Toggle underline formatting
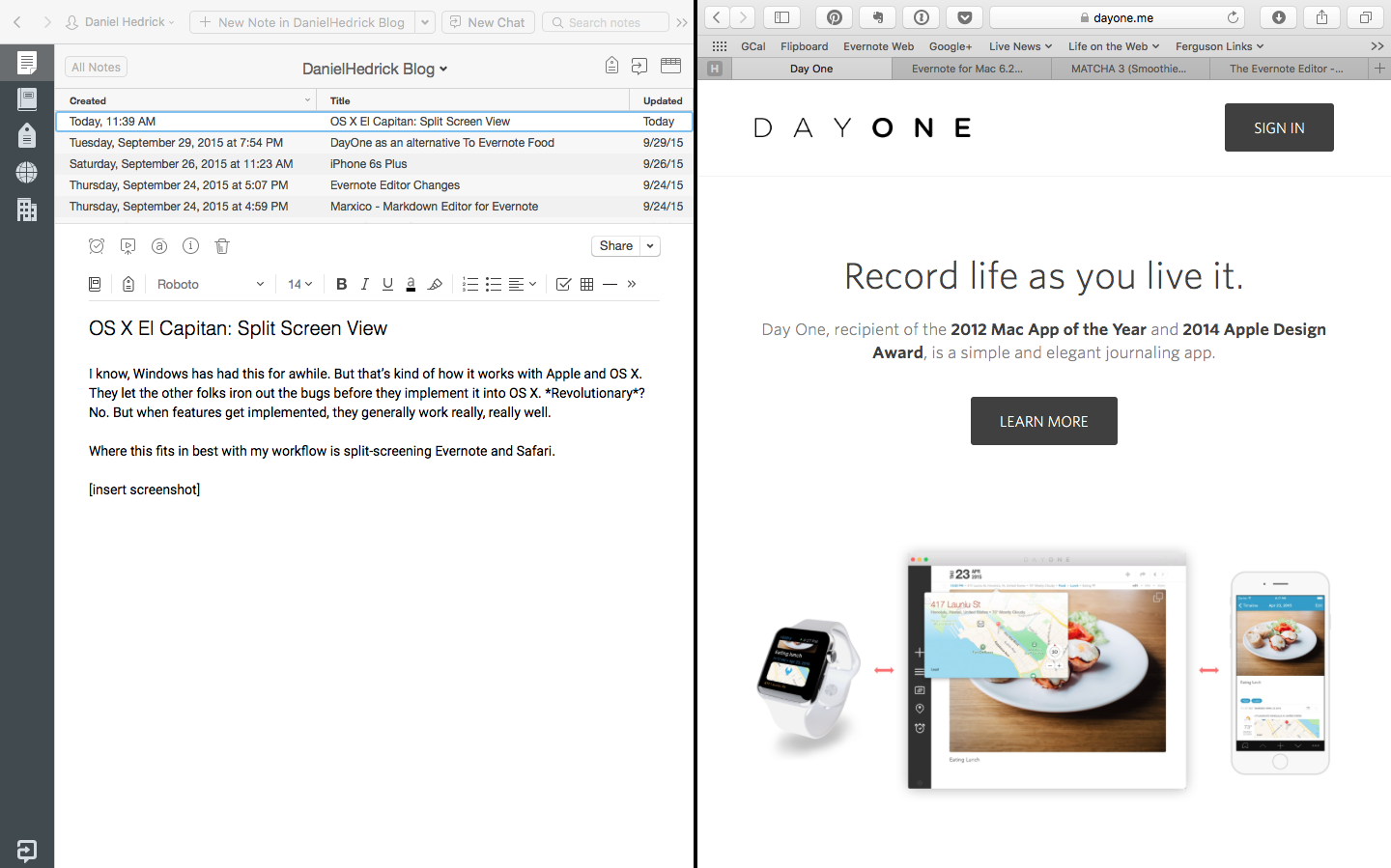 [x=387, y=284]
